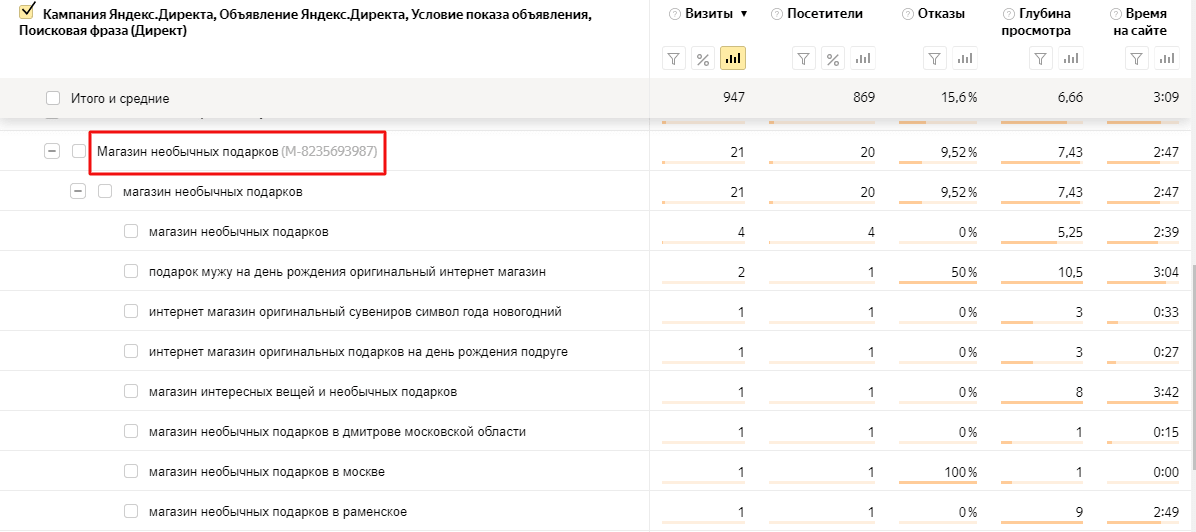Uncheck the grouping header checkbox
This screenshot has width=1196, height=532.
[x=27, y=11]
